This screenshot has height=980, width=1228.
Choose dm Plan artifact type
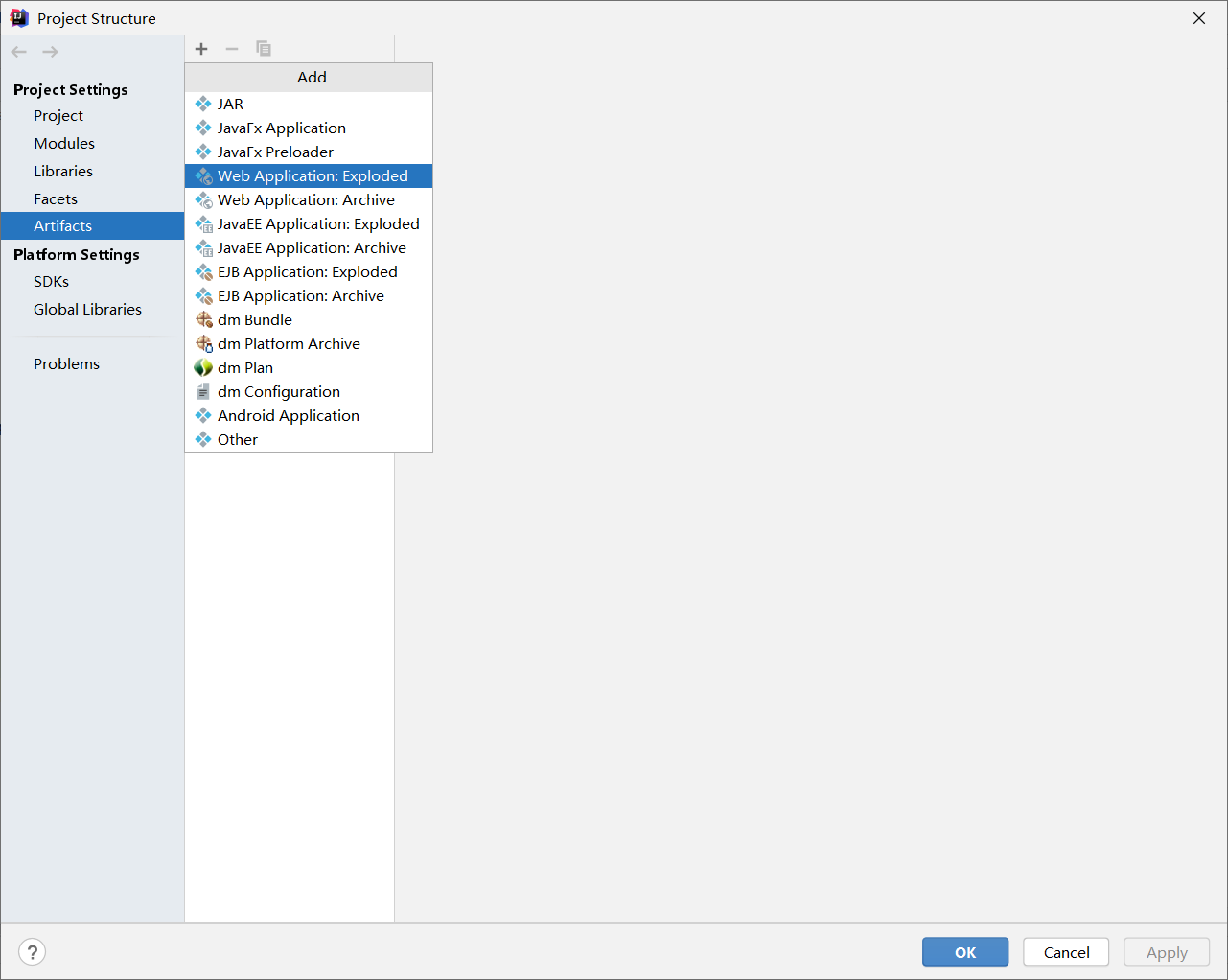[309, 367]
